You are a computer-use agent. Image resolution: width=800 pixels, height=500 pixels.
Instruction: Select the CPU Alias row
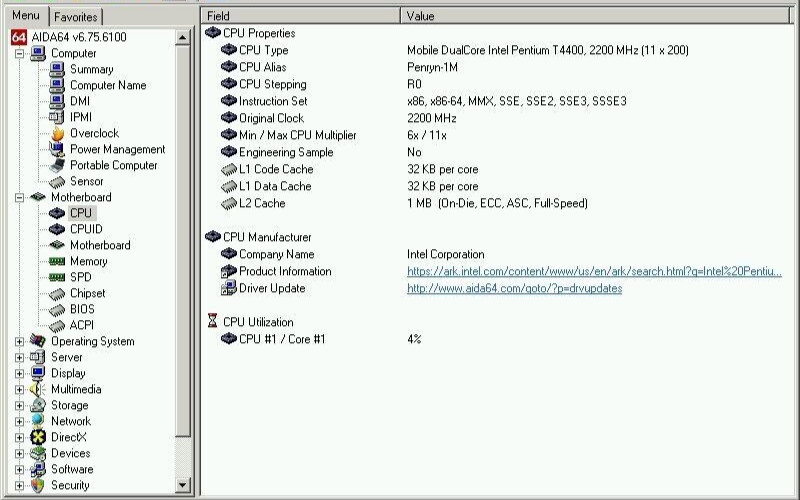(495, 67)
